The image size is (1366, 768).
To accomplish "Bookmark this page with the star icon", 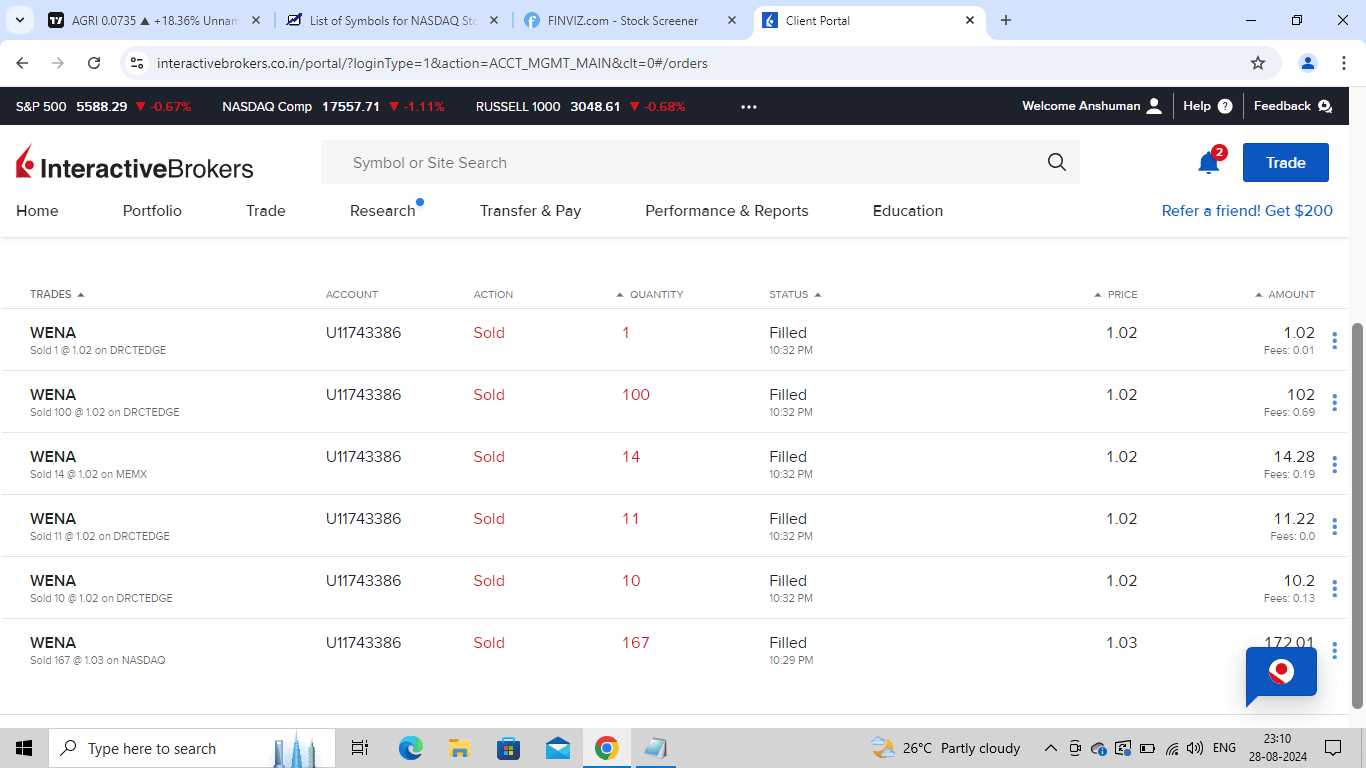I will pyautogui.click(x=1258, y=63).
